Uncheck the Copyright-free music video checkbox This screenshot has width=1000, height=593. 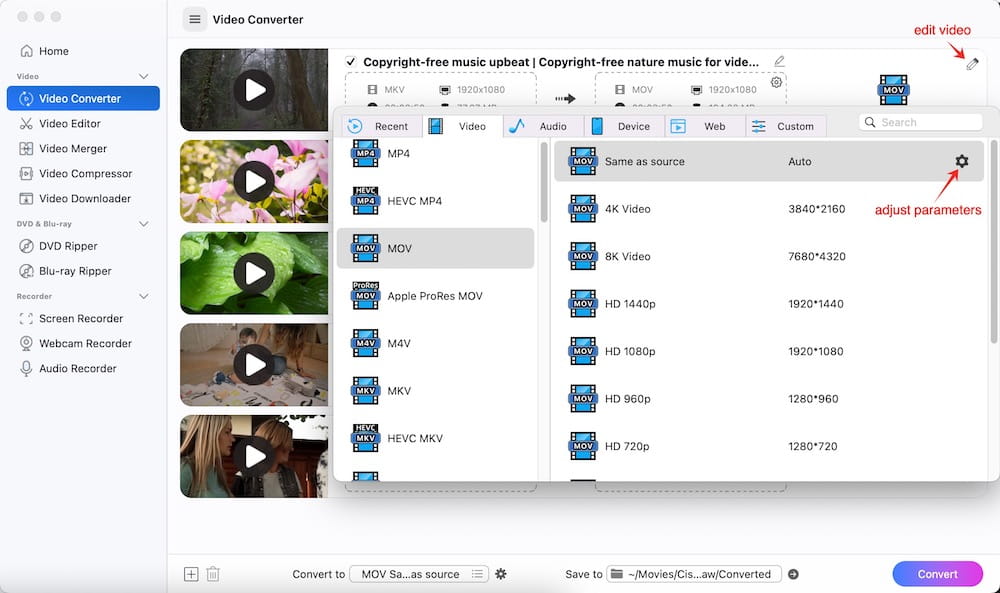350,62
